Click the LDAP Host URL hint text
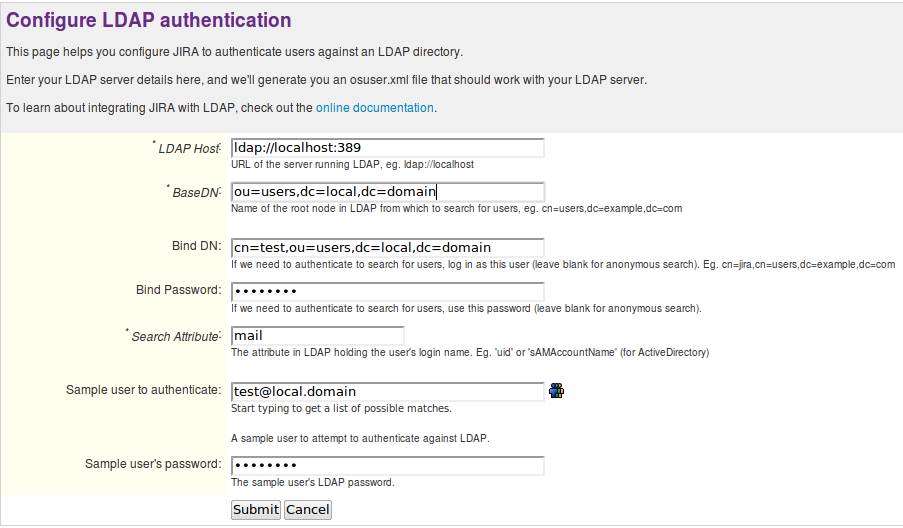This screenshot has height=528, width=903. pyautogui.click(x=352, y=164)
